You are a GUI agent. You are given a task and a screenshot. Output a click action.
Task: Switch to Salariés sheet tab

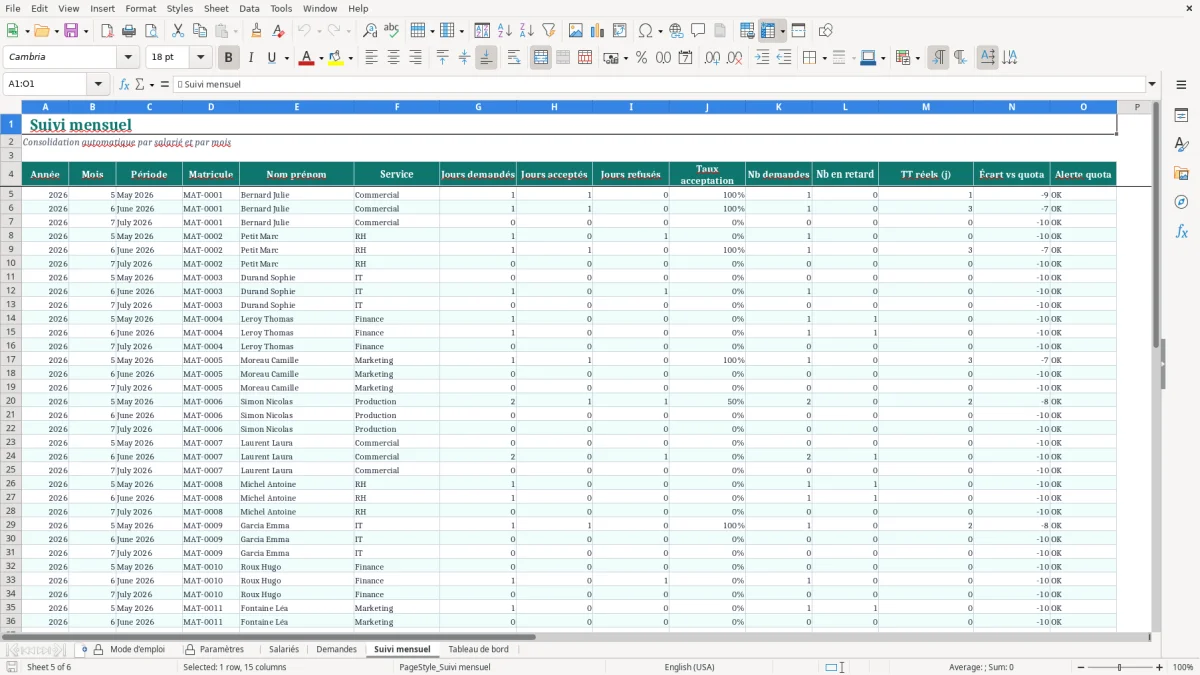pos(283,649)
